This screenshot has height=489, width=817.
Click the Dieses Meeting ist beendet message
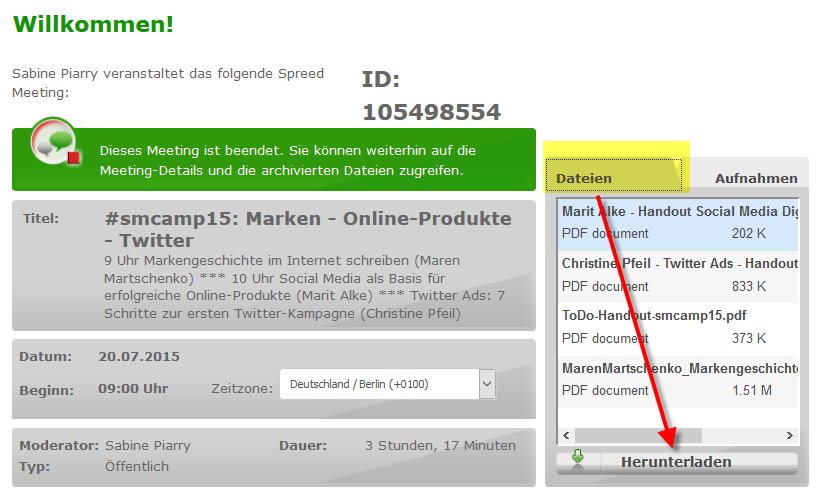pos(288,161)
